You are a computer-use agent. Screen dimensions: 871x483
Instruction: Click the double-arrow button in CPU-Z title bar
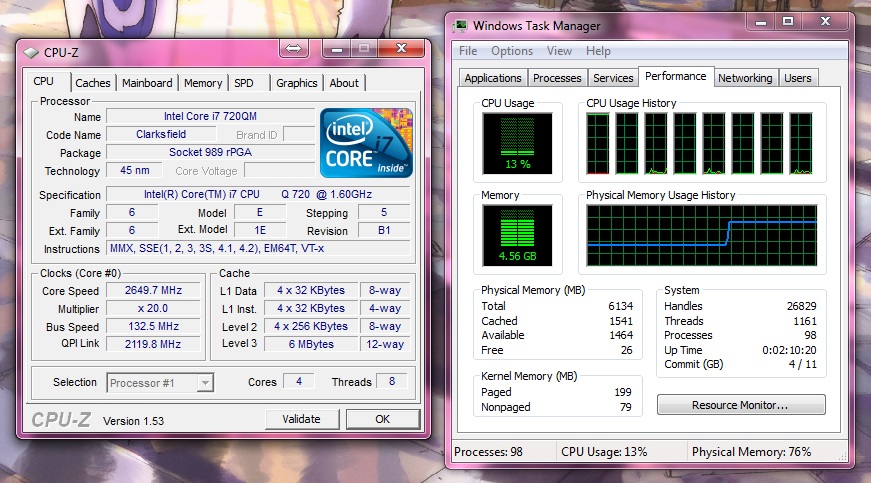click(293, 49)
